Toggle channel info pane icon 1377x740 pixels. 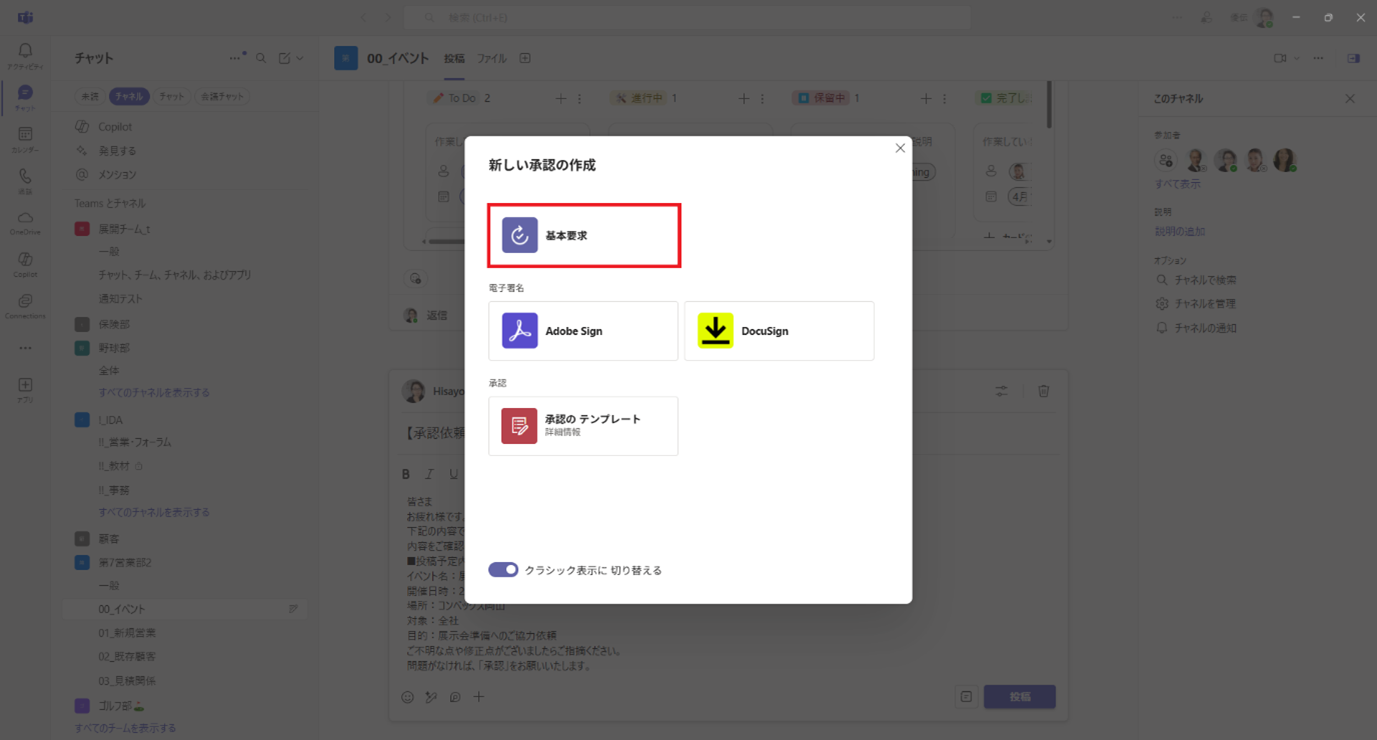click(x=1353, y=59)
